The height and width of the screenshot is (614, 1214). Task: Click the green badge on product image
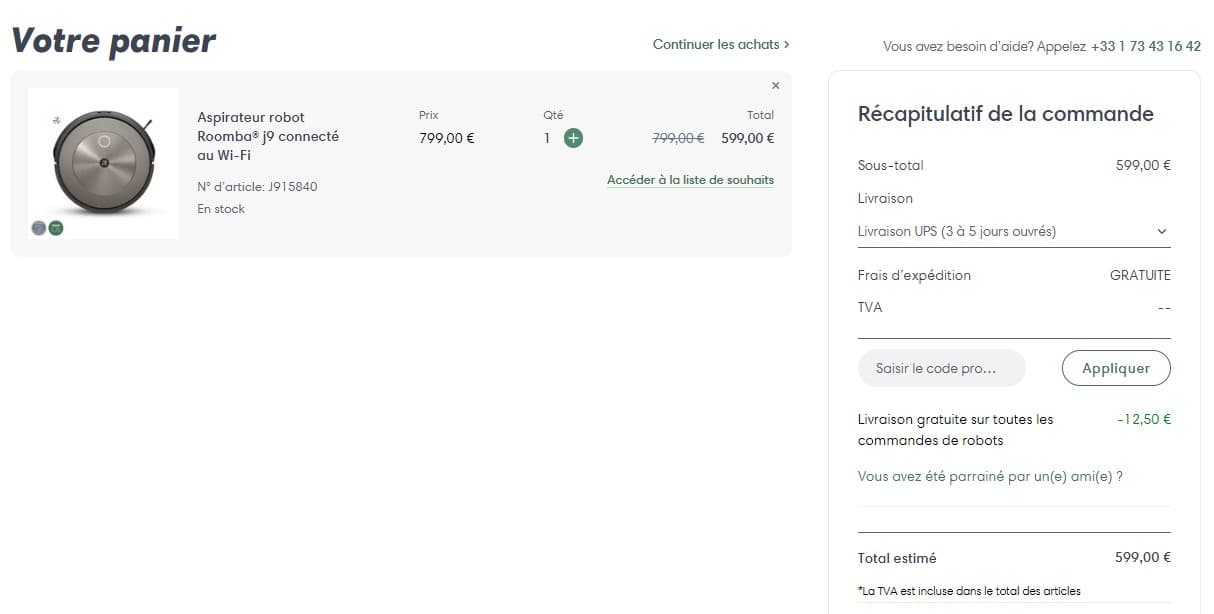56,228
